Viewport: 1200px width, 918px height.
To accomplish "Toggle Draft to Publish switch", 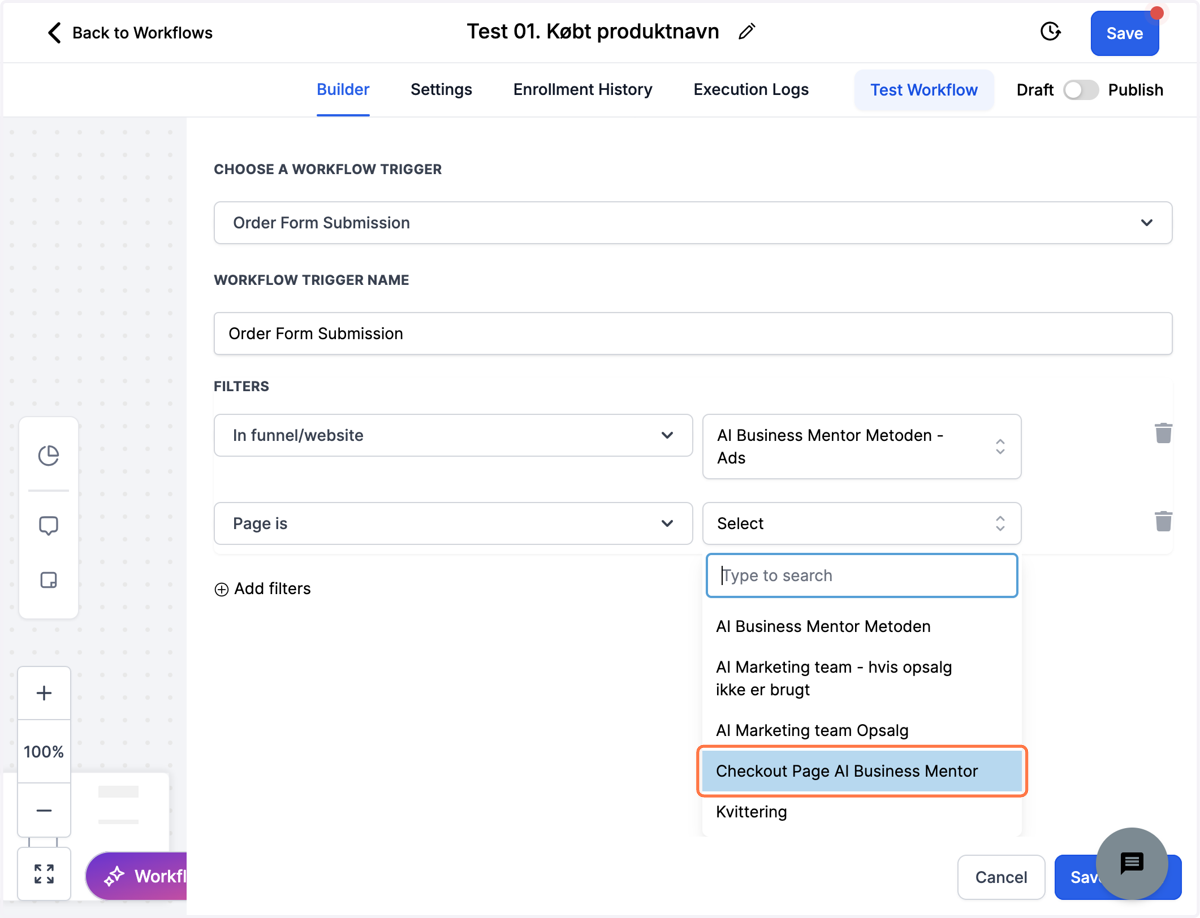I will coord(1080,90).
